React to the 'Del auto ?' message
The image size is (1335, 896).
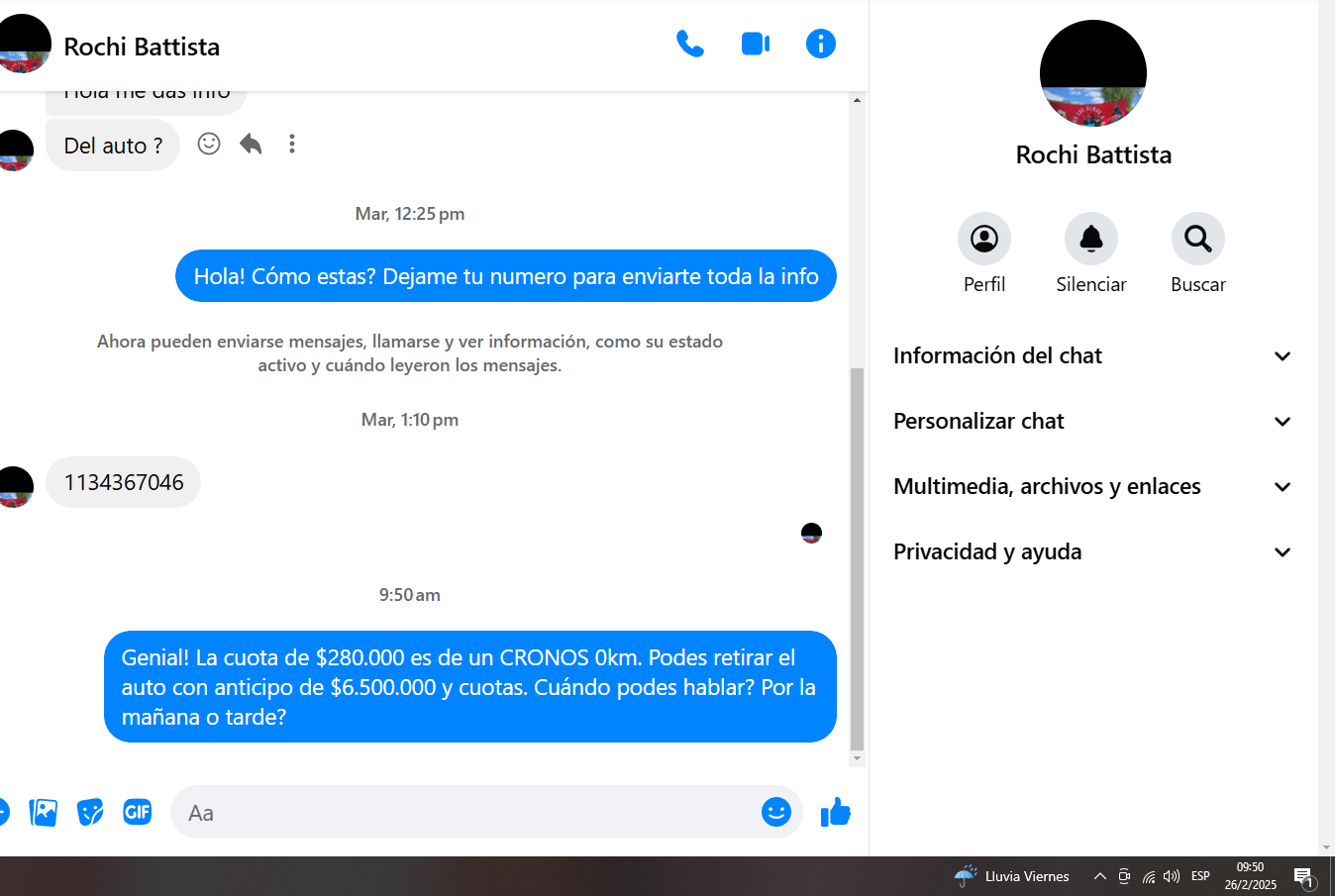209,144
